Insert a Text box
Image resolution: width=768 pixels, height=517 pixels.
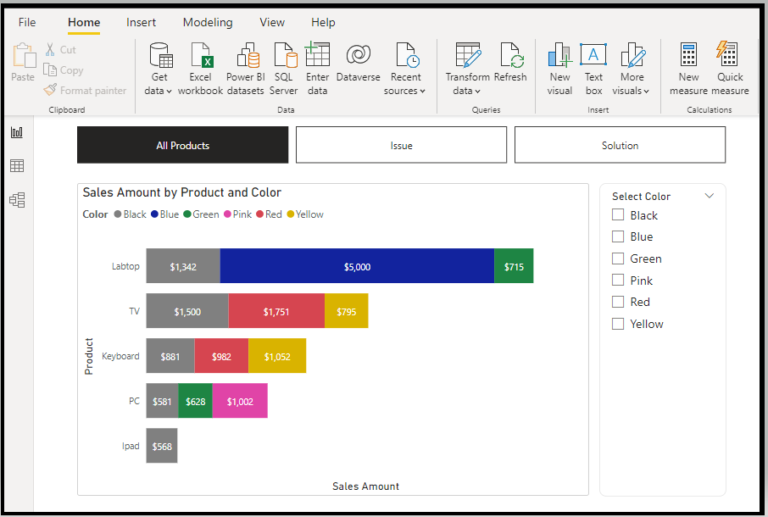tap(593, 69)
